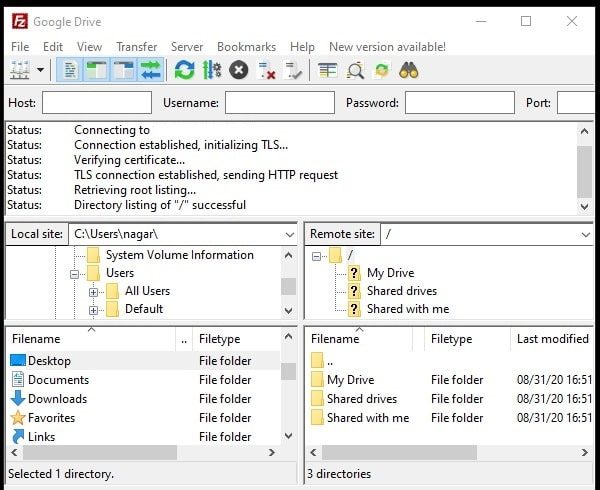Select Desktop folder in local list
This screenshot has height=490, width=600.
coord(144,360)
